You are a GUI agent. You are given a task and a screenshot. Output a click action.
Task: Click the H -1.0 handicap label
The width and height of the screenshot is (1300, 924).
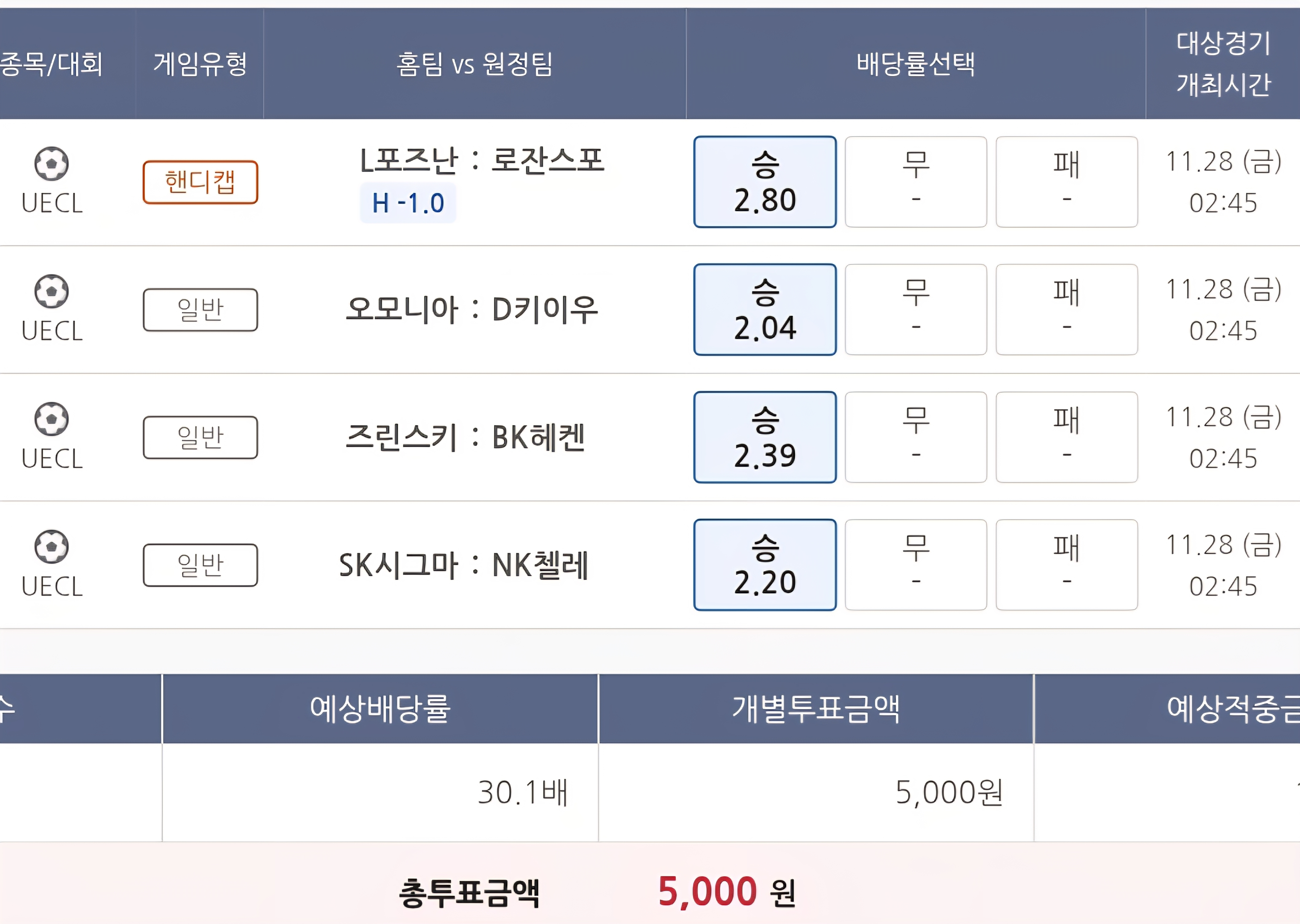[408, 203]
